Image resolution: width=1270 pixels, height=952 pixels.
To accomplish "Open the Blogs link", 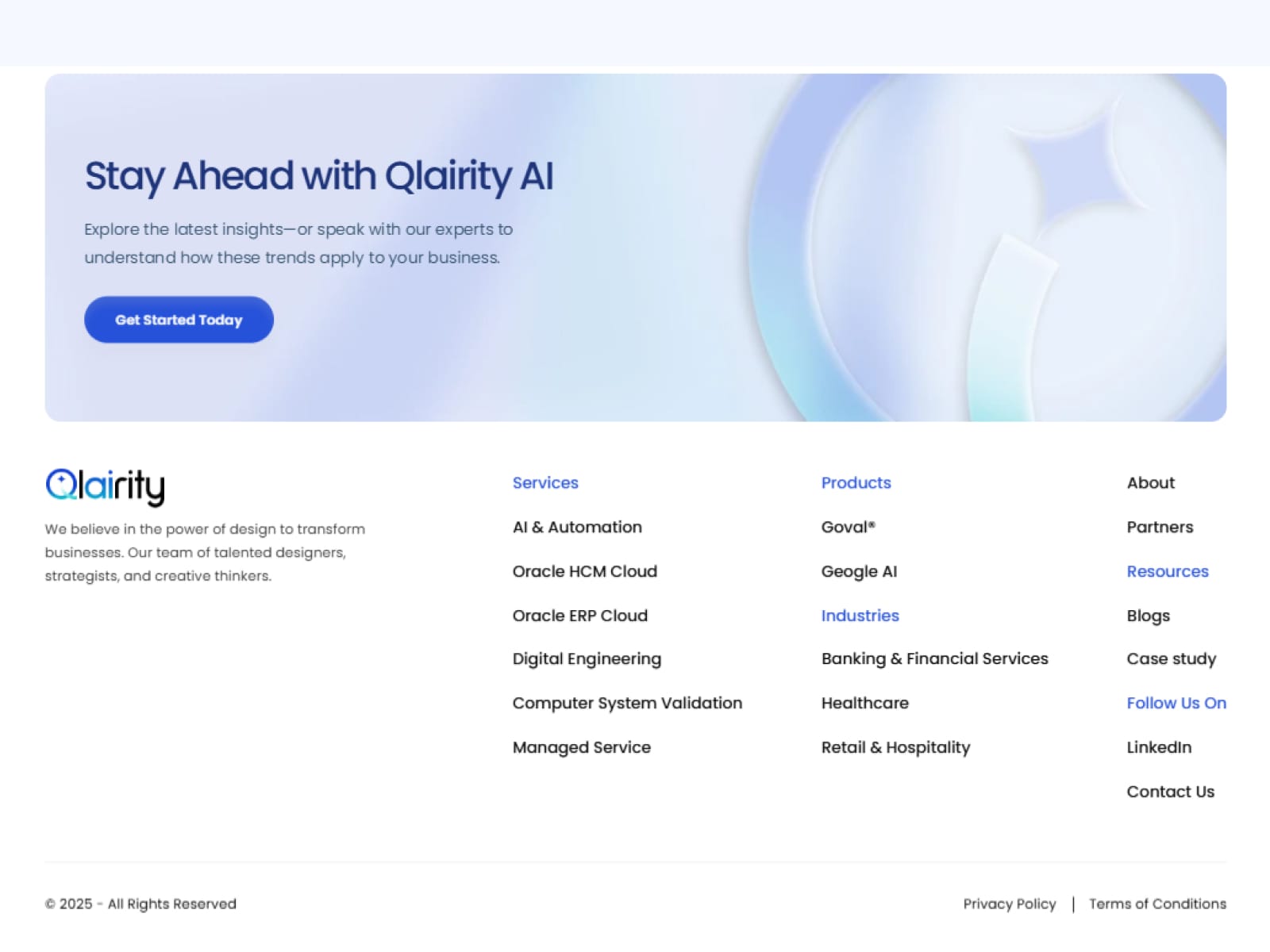I will point(1149,616).
